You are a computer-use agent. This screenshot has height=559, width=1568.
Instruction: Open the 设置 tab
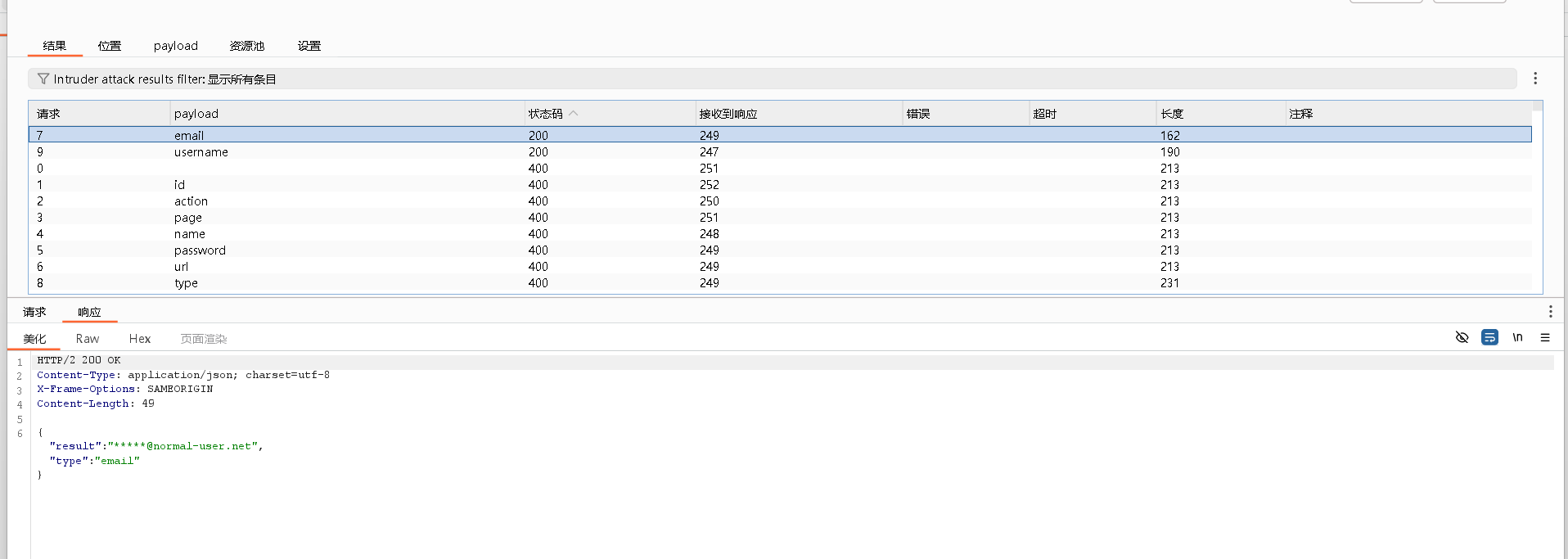(309, 46)
